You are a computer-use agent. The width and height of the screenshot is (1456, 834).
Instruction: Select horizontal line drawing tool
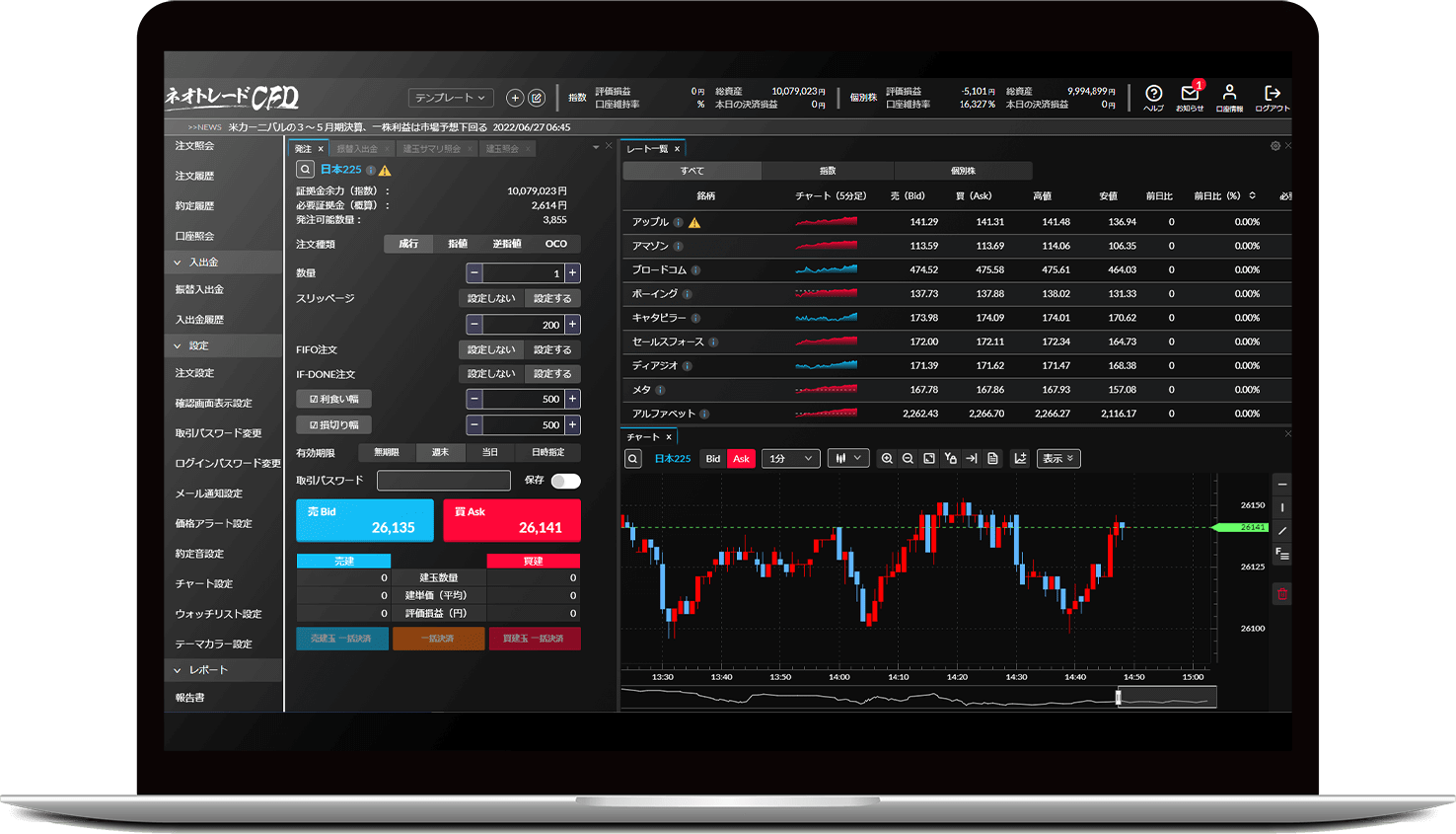(1282, 485)
